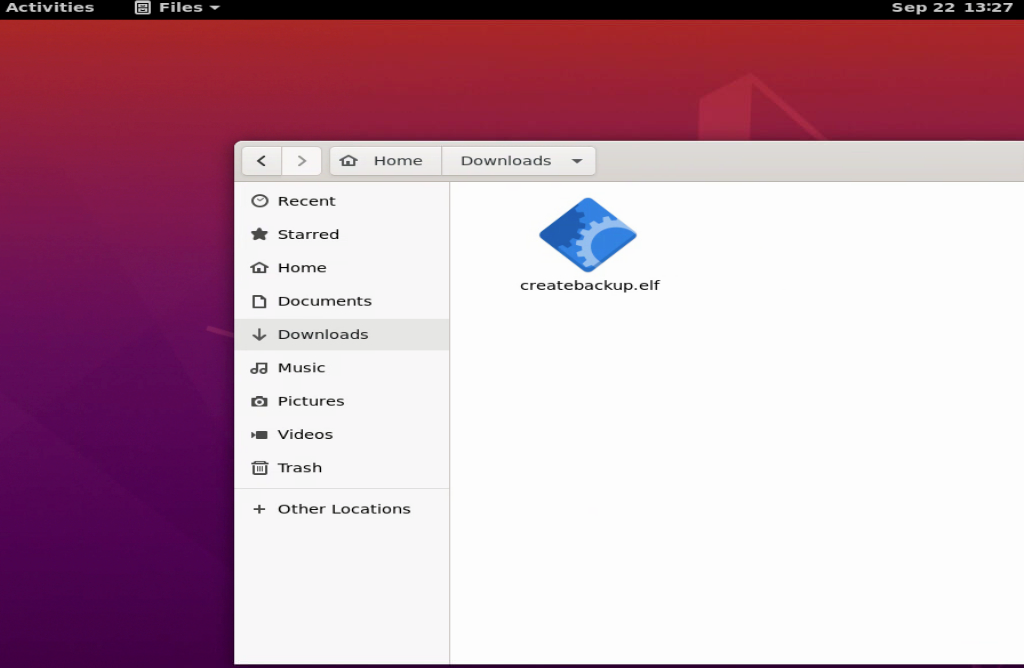Screen dimensions: 1024x668
Task: Expand the Downloads path dropdown arrow
Action: coord(577,161)
